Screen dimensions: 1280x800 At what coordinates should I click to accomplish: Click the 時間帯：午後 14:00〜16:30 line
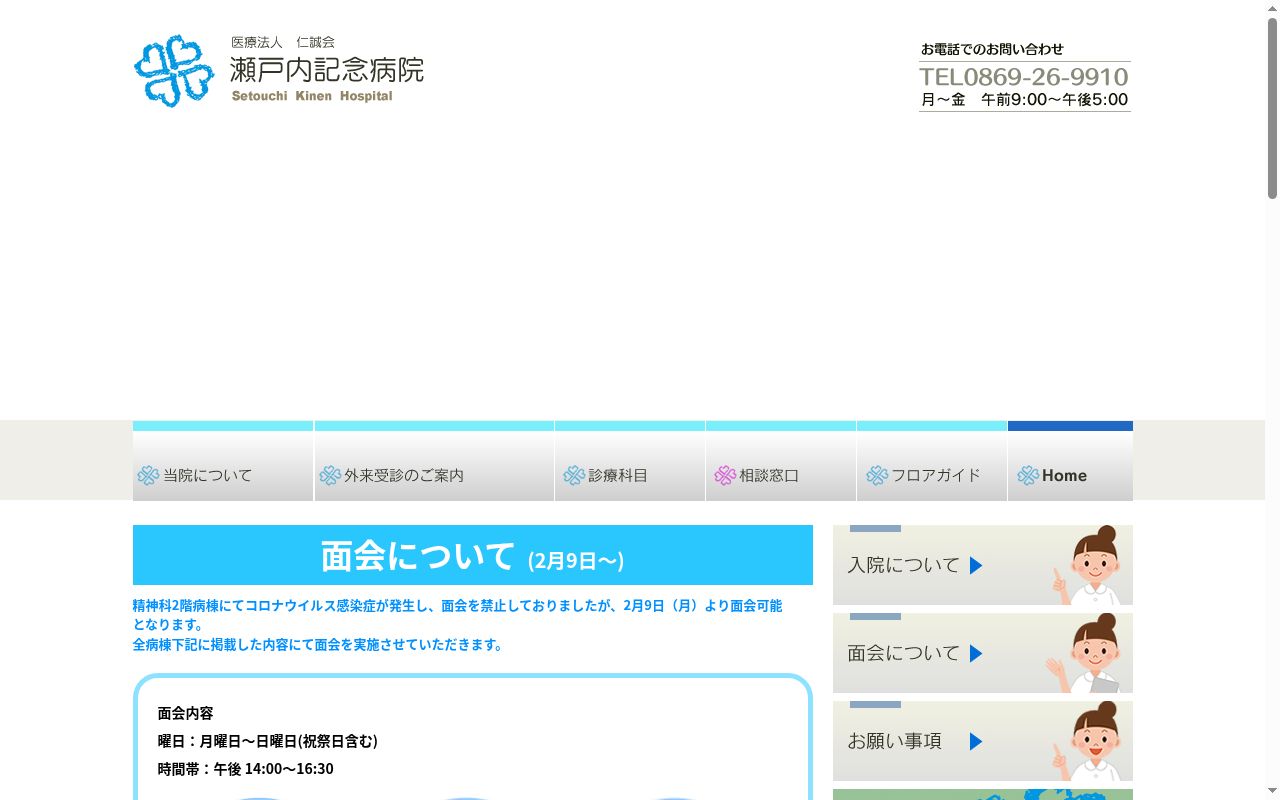[x=246, y=769]
